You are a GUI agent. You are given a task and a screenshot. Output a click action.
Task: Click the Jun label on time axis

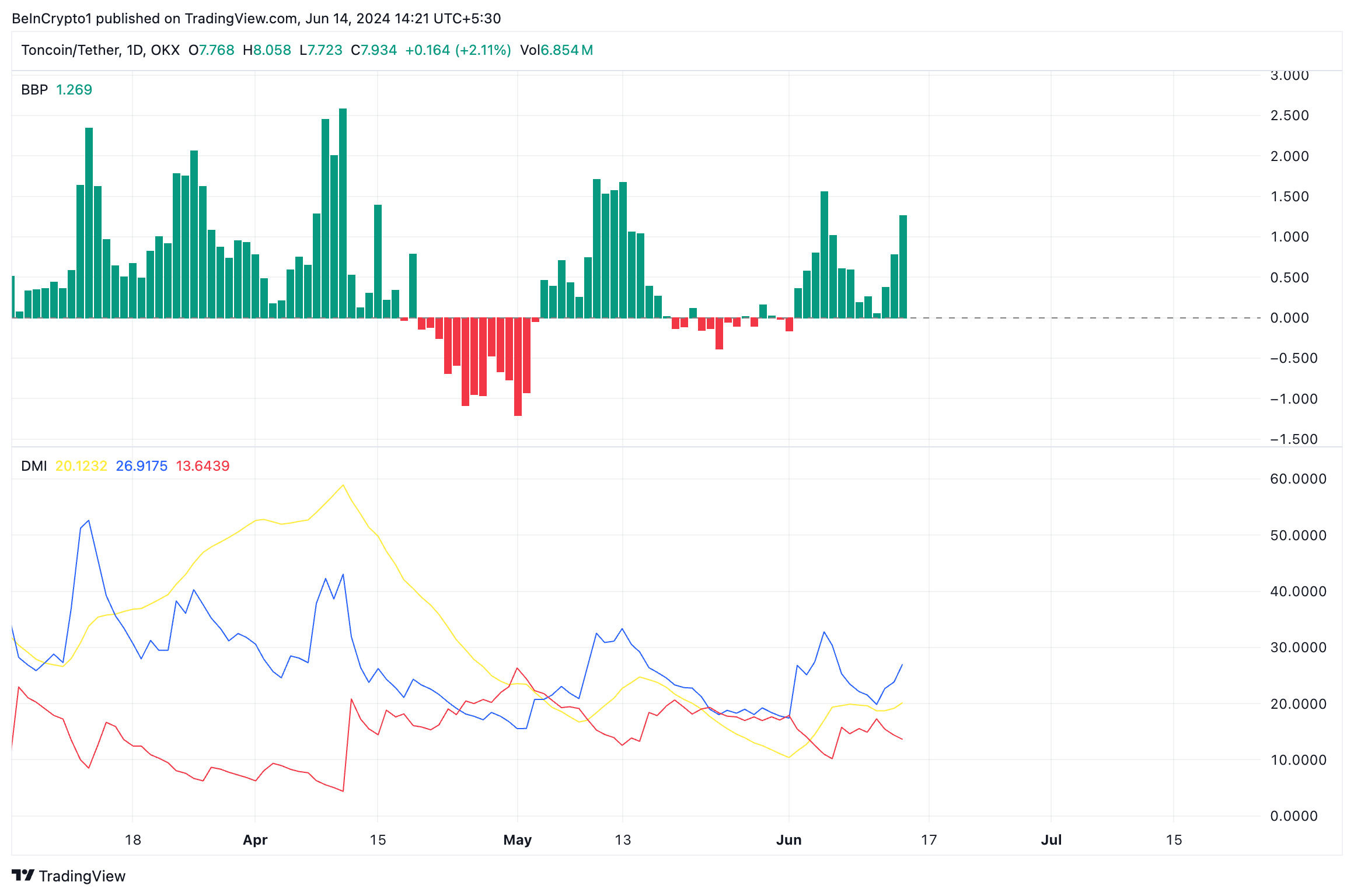click(788, 840)
